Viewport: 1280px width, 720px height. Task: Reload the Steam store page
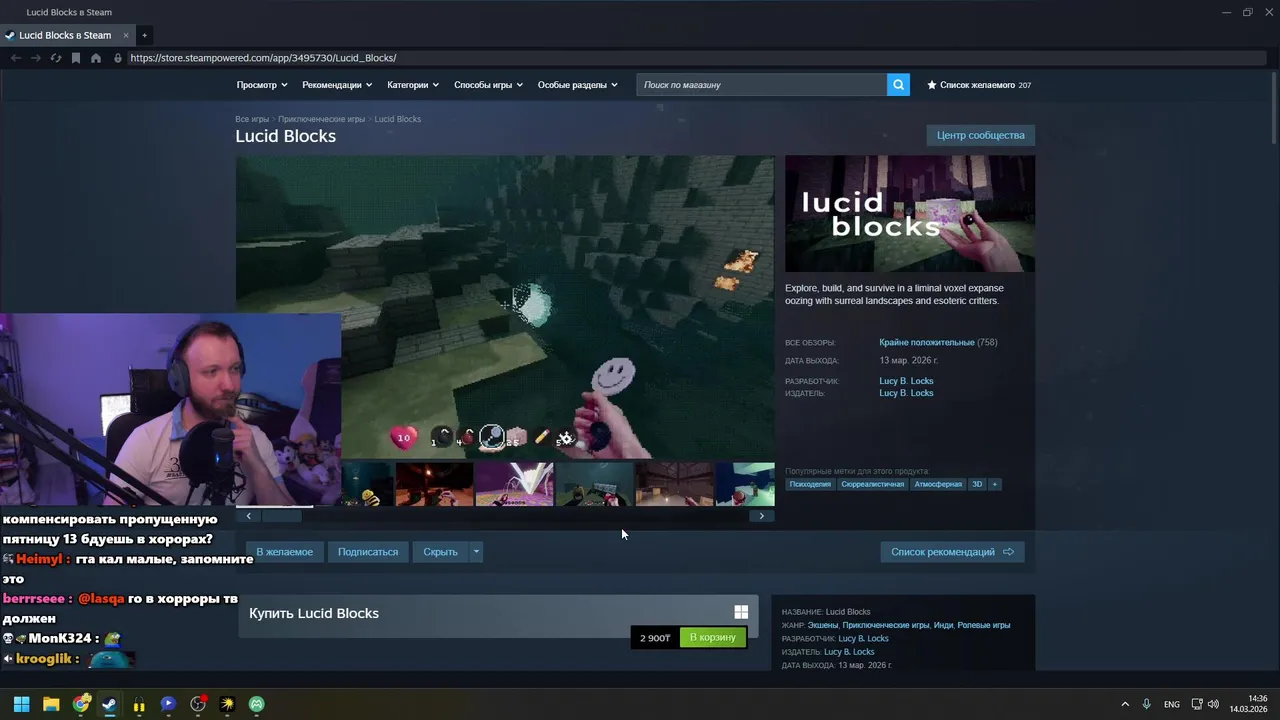[56, 58]
